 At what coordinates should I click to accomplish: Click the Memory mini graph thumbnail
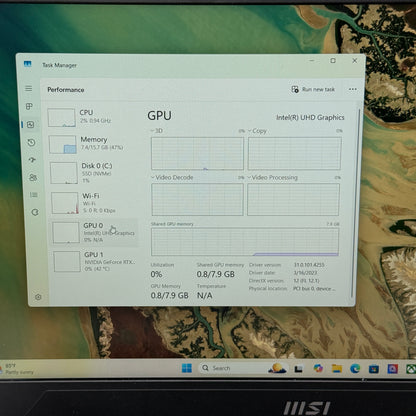point(62,144)
